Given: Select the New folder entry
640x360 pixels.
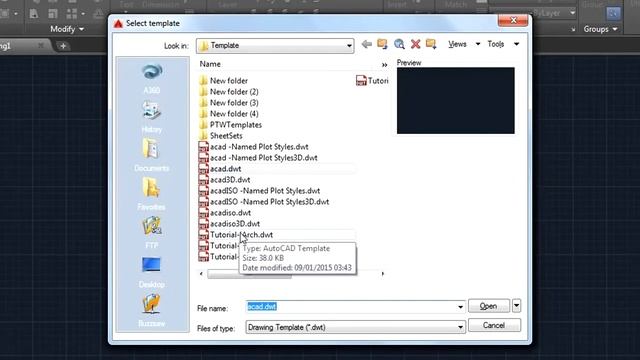Looking at the screenshot, I should tap(223, 81).
